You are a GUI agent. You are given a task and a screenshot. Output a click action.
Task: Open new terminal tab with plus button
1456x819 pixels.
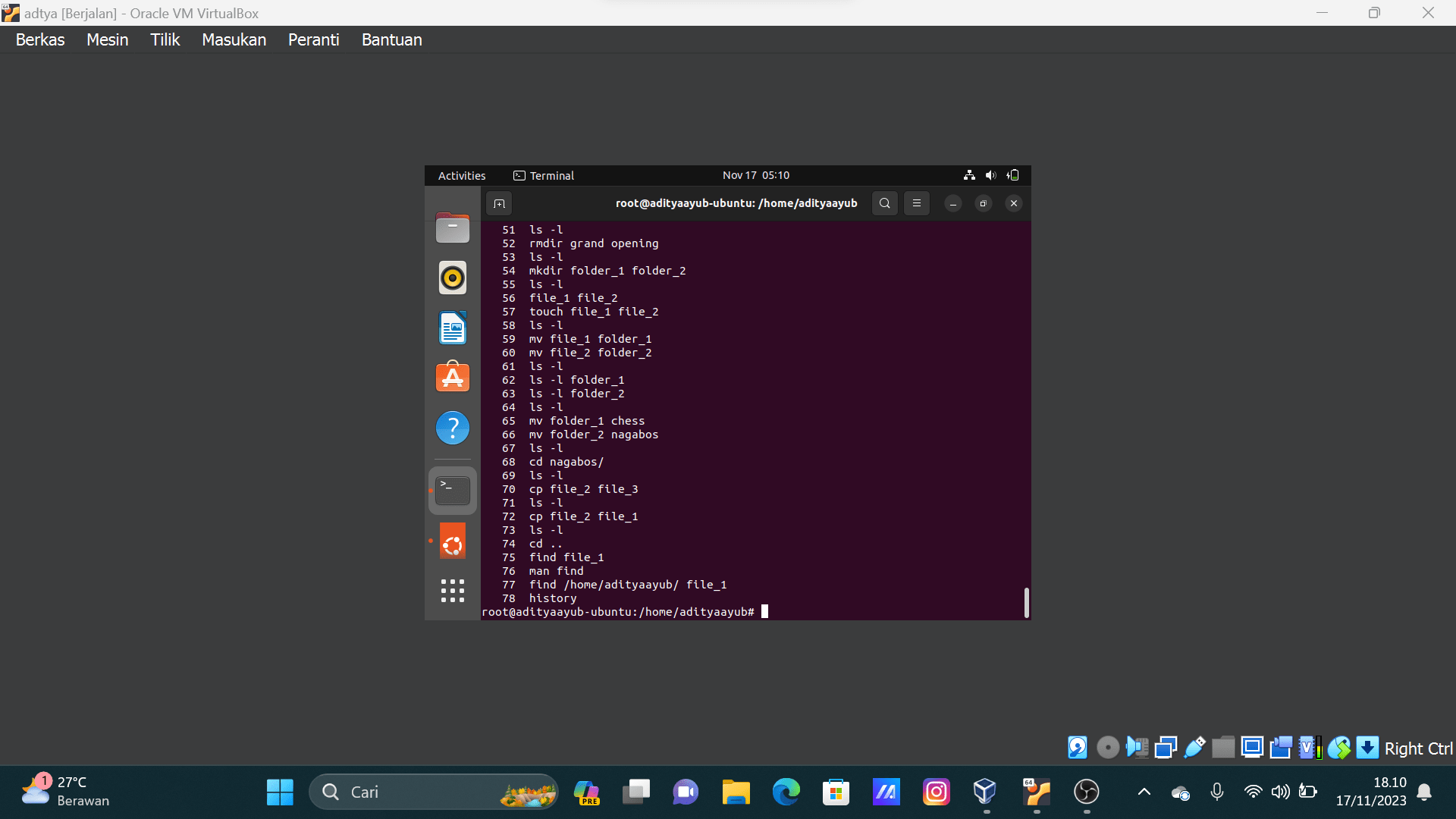click(x=499, y=203)
